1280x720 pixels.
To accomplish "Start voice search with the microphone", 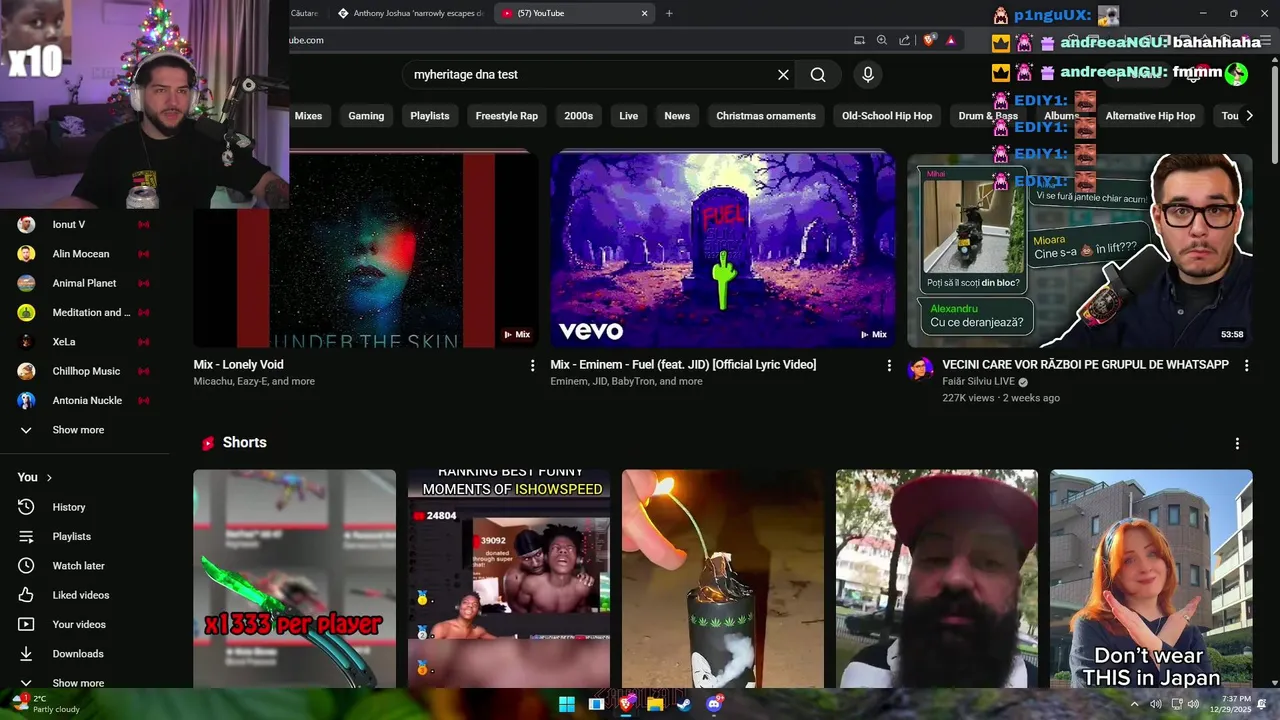I will 868,75.
